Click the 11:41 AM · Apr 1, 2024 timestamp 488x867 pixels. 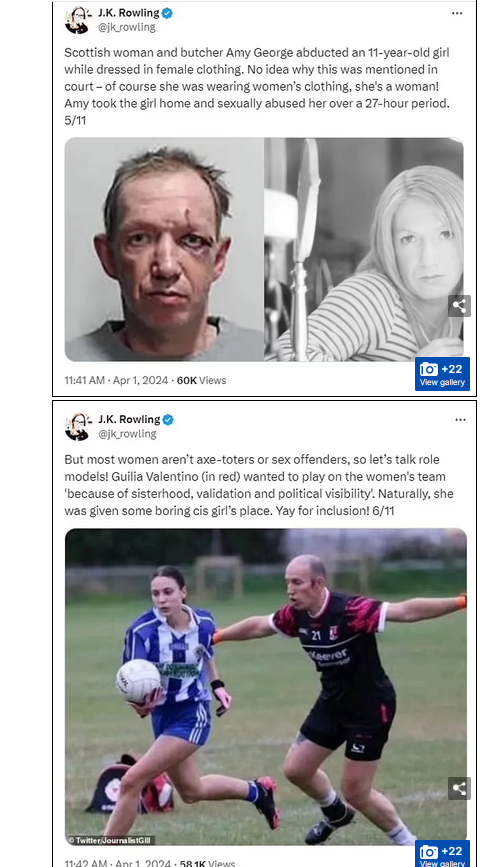(116, 380)
